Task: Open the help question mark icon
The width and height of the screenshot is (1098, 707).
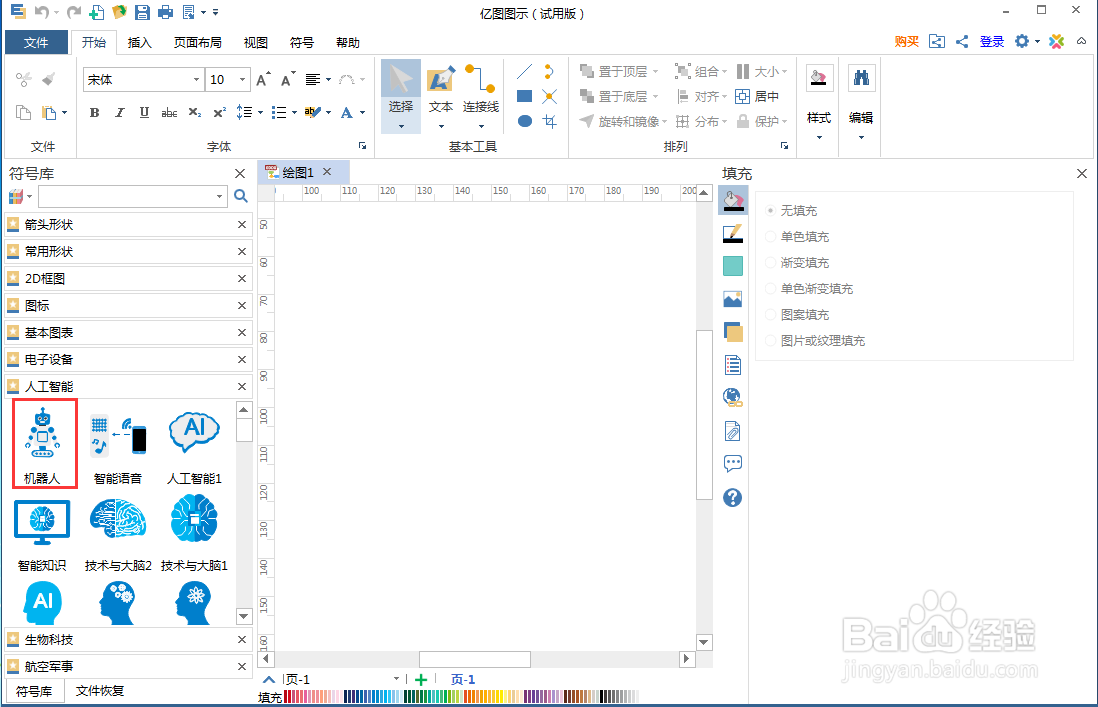Action: (x=732, y=498)
